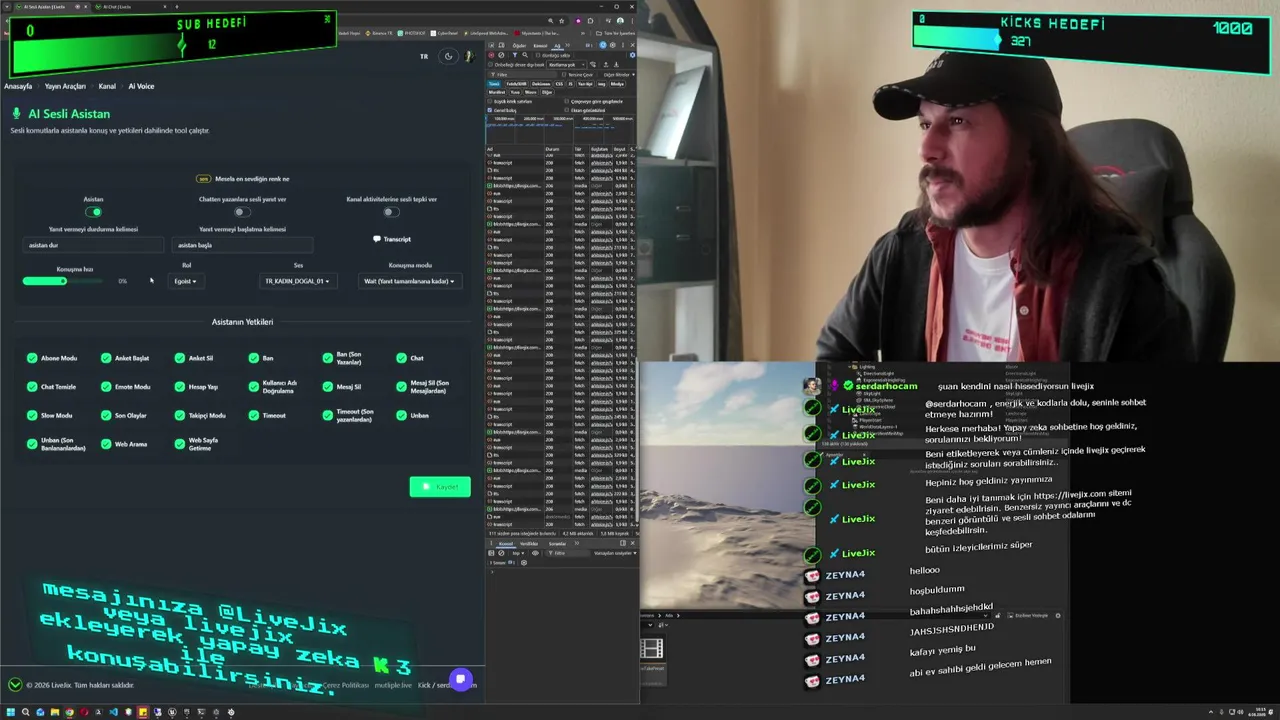
Task: Uncheck the Takipçi Modu permission
Action: (180, 415)
